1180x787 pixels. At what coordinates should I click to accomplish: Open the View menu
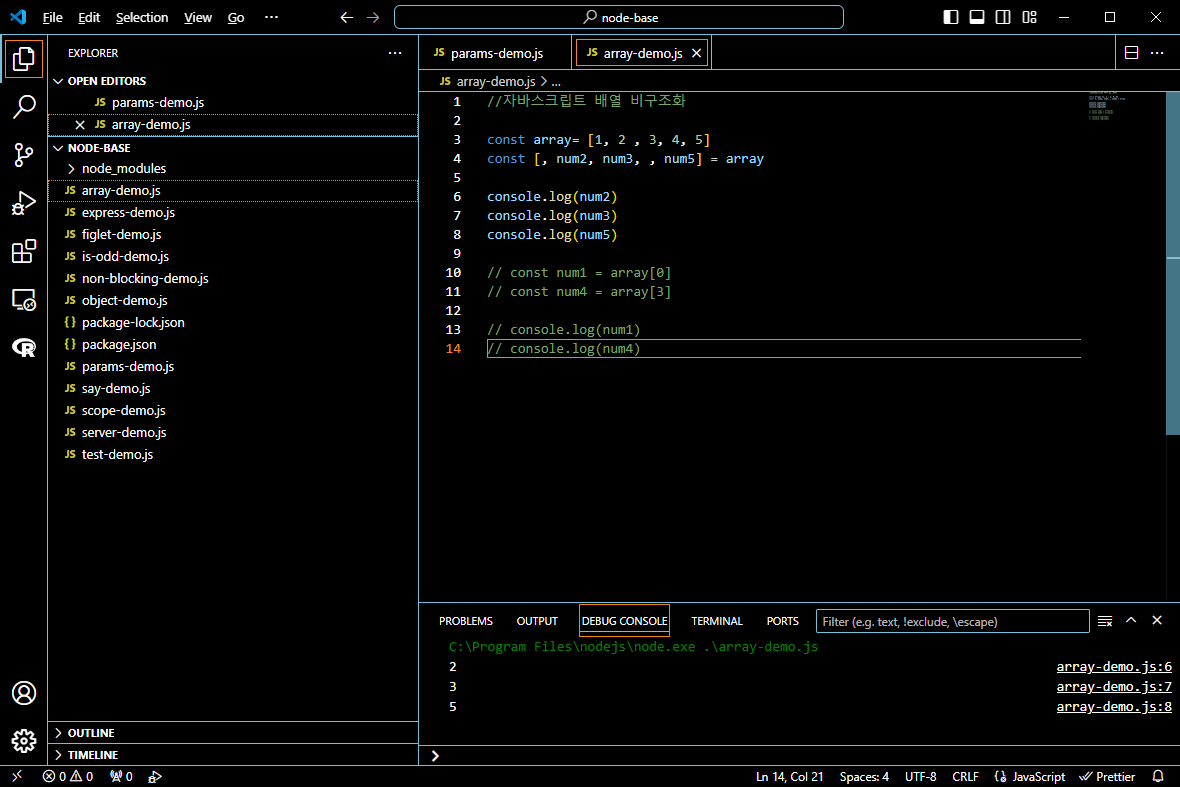(198, 17)
